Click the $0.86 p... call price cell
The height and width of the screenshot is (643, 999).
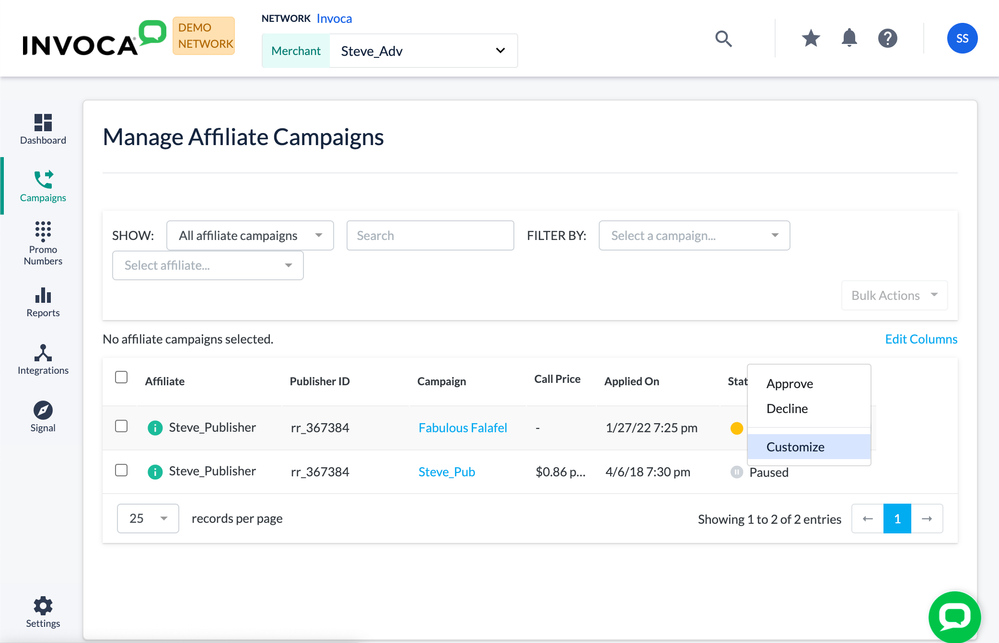click(560, 472)
